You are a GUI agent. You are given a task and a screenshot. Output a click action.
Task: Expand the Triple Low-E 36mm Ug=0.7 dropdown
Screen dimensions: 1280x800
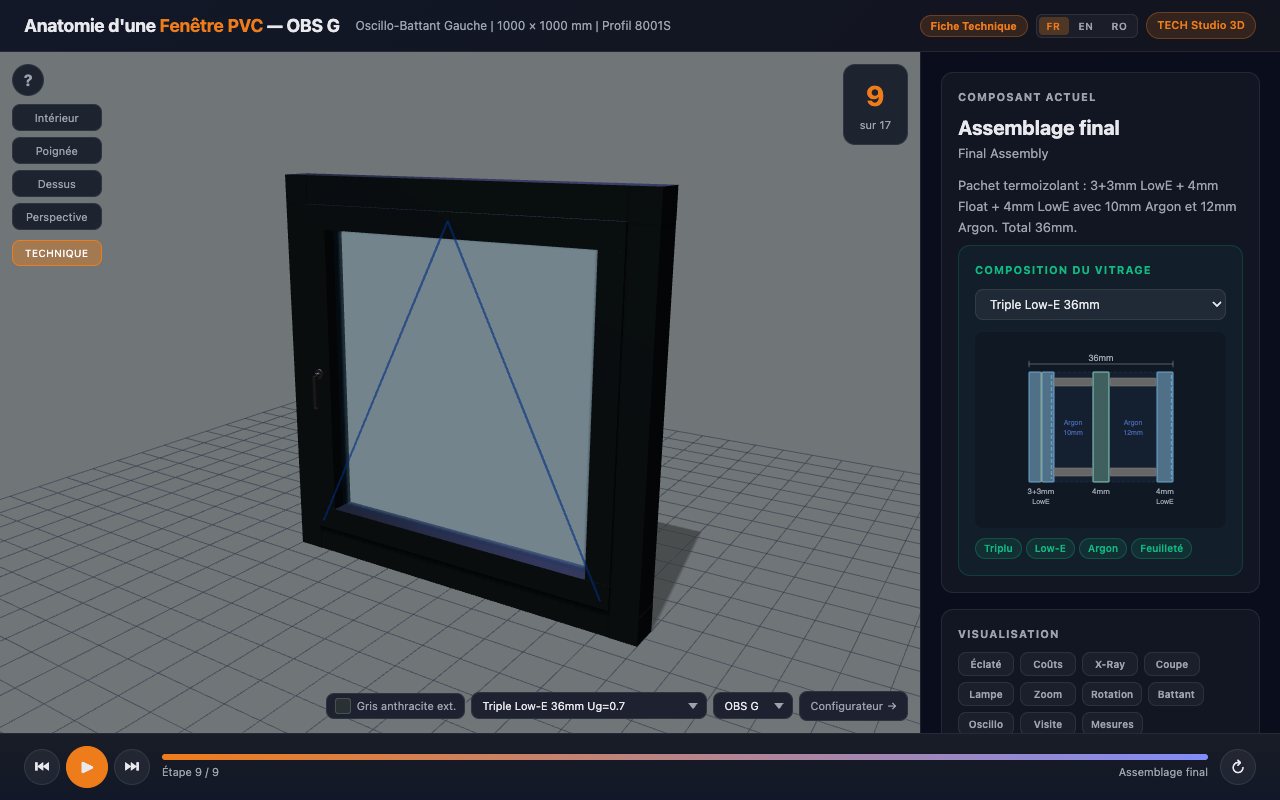click(x=589, y=706)
